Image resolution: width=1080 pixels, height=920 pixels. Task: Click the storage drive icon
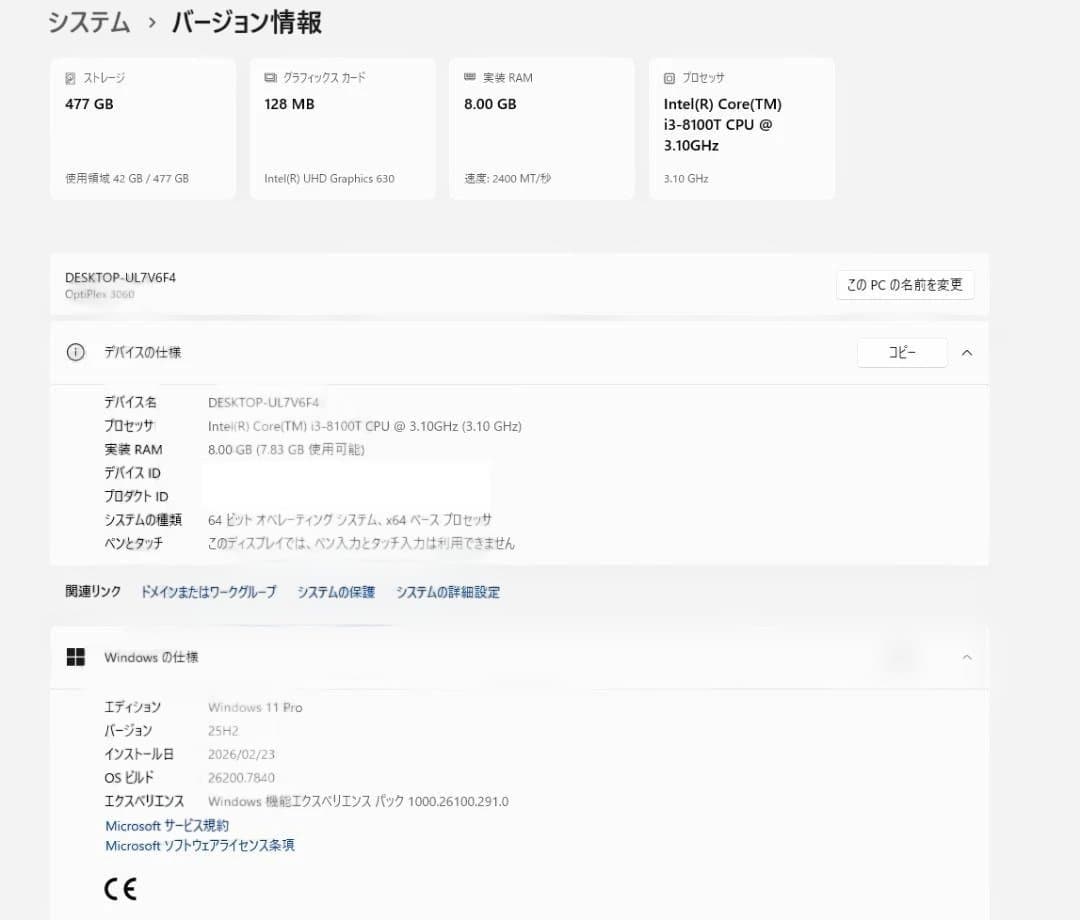pos(70,79)
